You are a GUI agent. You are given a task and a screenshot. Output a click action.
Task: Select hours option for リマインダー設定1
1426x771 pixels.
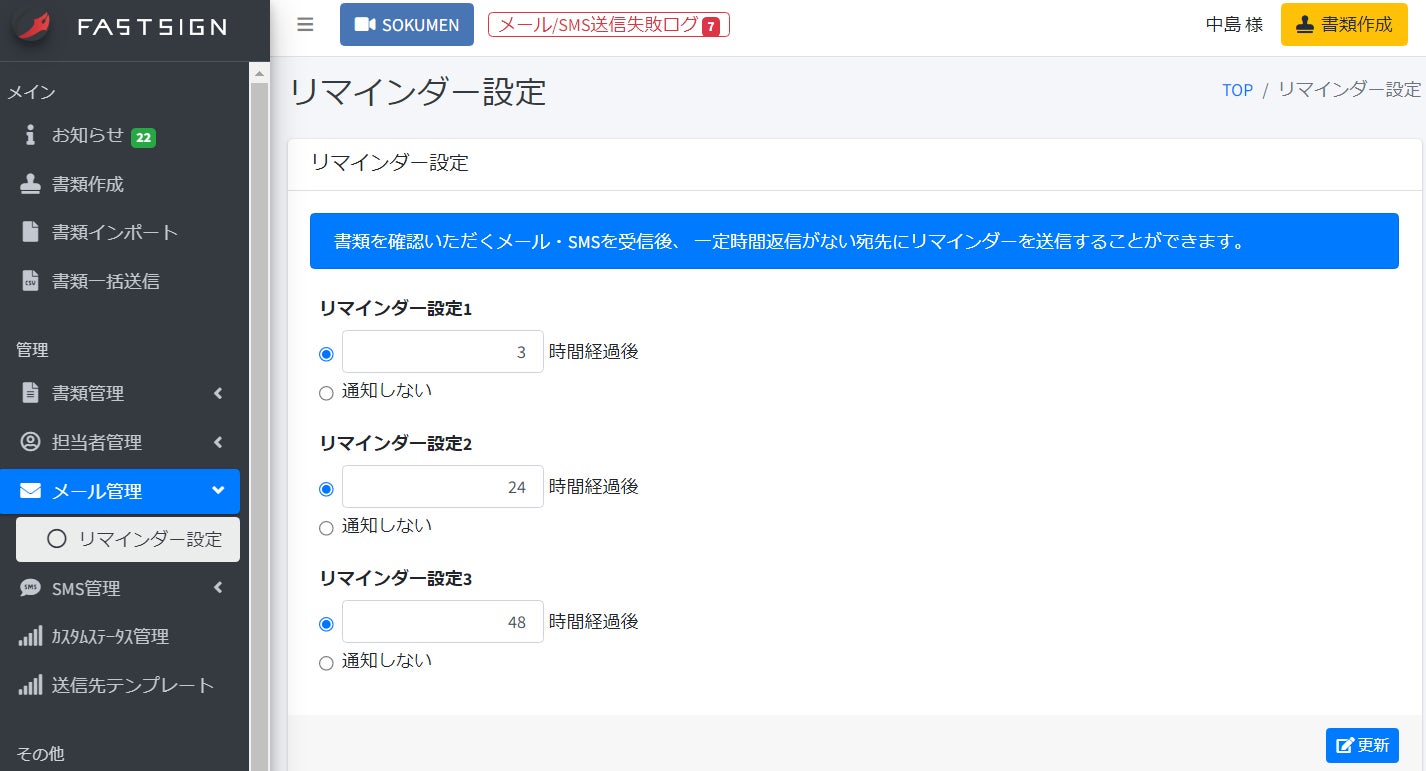pyautogui.click(x=326, y=354)
